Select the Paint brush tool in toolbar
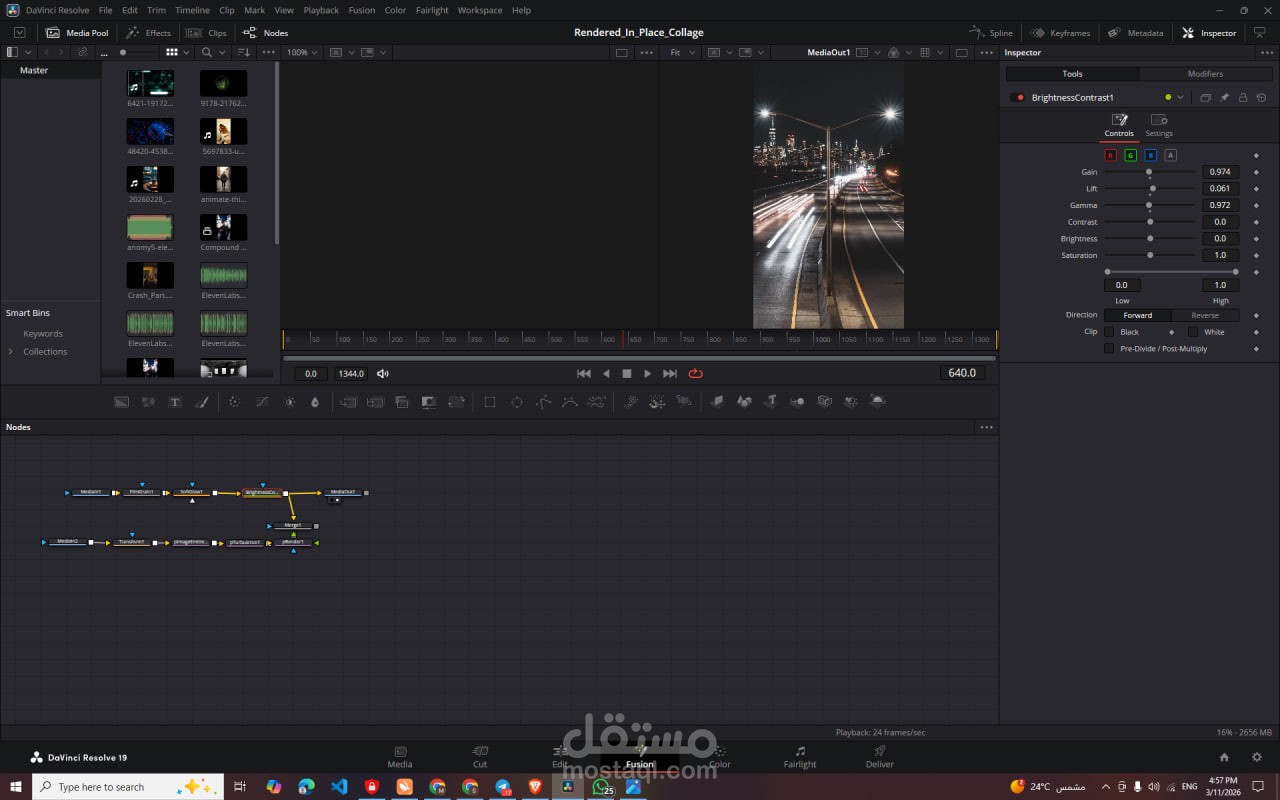The width and height of the screenshot is (1280, 800). click(x=201, y=402)
